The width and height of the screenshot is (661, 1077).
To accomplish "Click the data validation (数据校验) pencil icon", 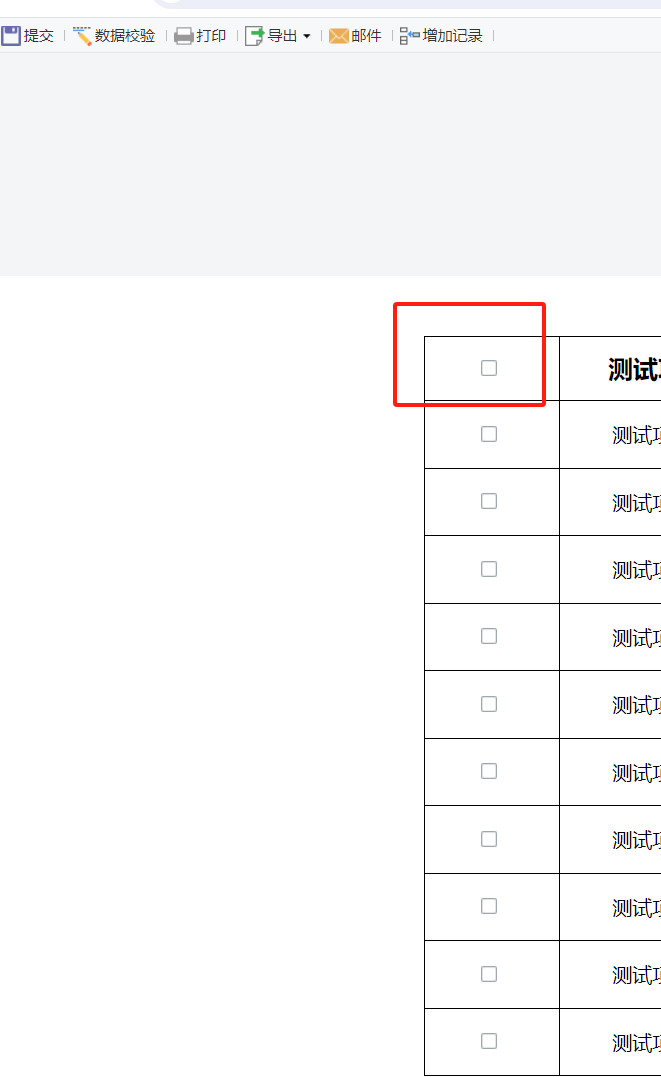I will click(x=82, y=36).
